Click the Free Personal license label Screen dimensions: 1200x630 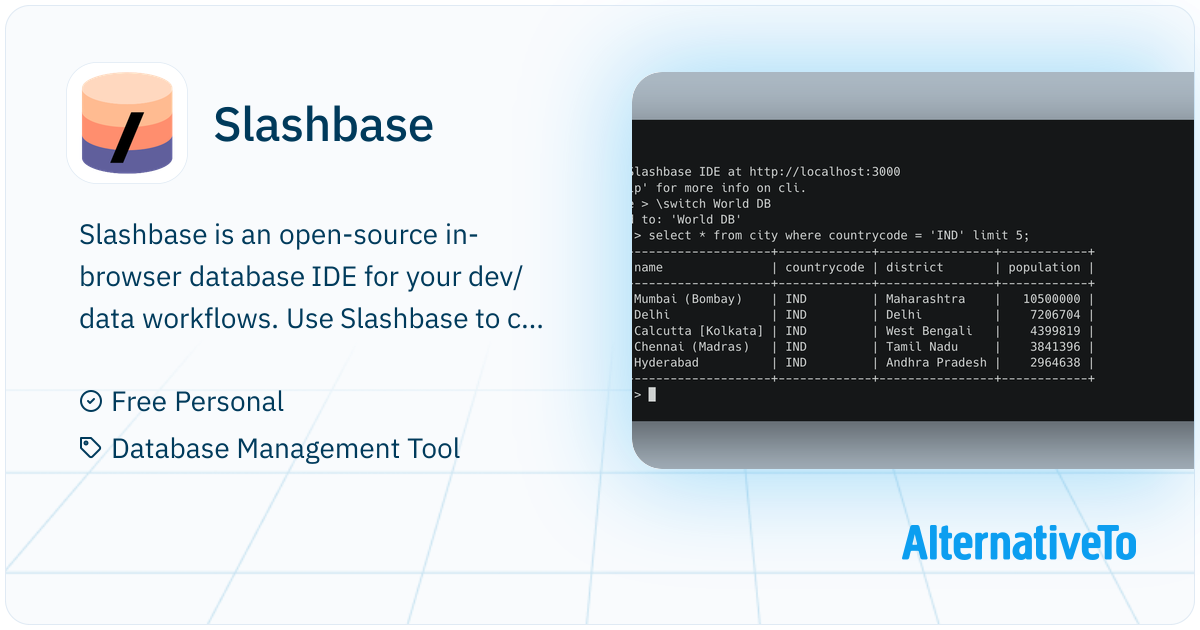(198, 402)
